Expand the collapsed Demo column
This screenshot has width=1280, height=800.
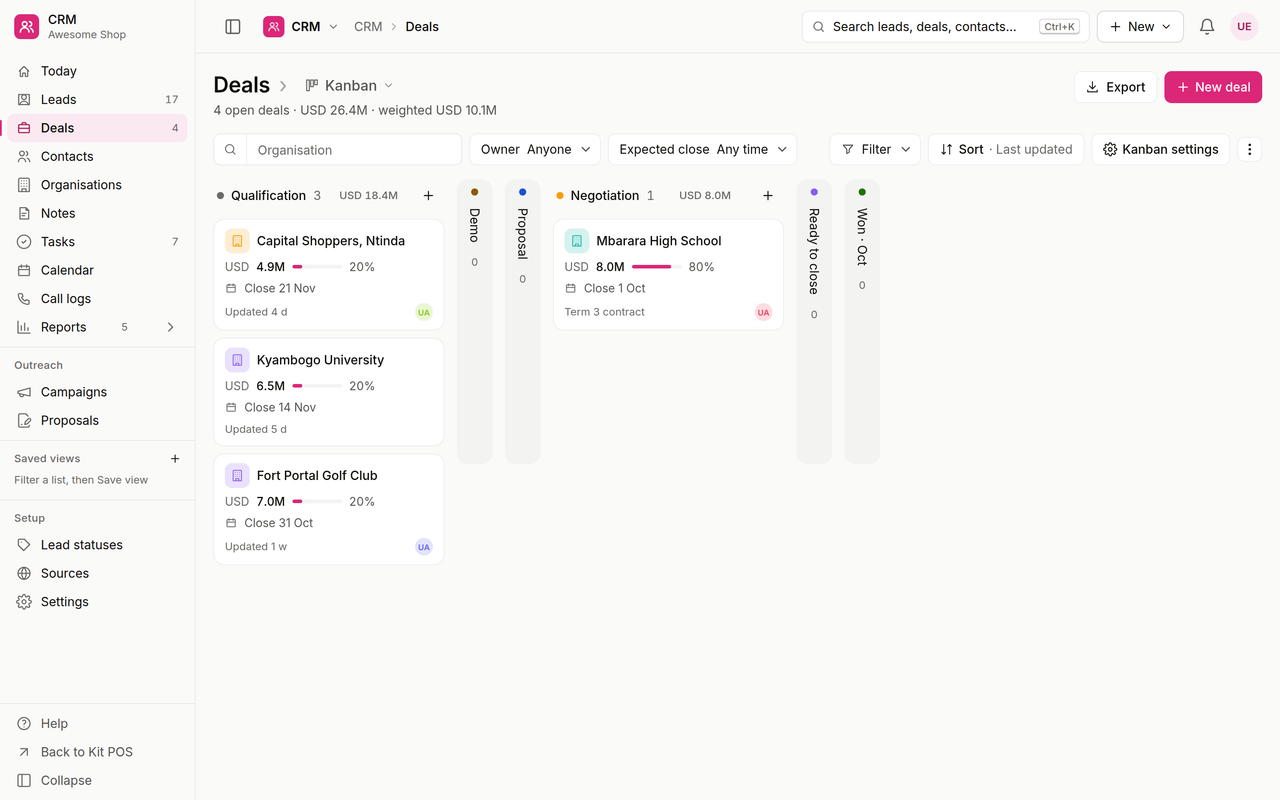pos(474,322)
